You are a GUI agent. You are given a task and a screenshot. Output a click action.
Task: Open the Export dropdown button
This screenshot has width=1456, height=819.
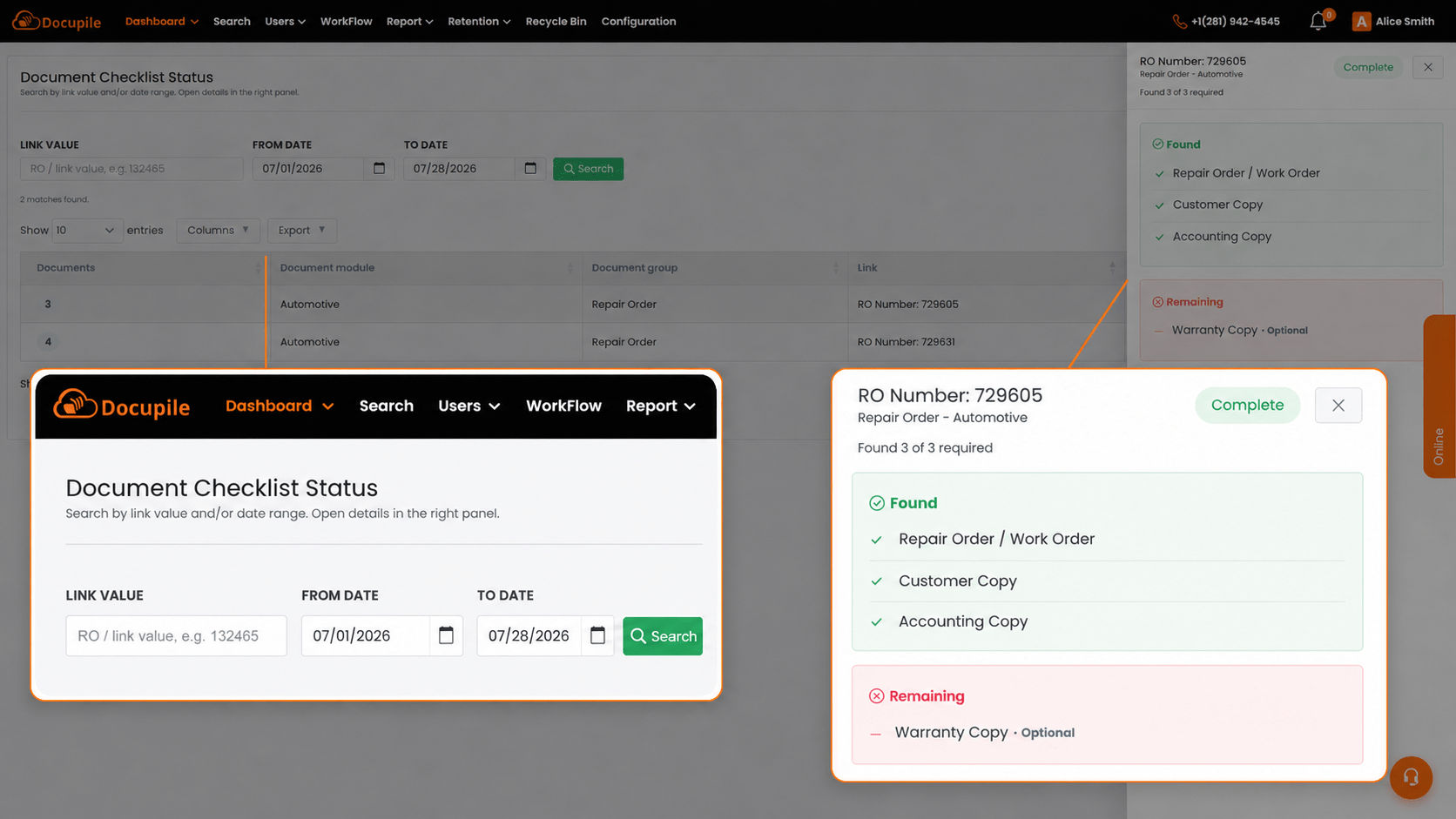[301, 231]
